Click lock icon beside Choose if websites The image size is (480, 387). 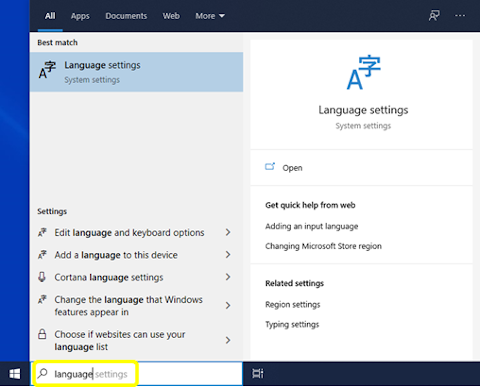tap(42, 334)
